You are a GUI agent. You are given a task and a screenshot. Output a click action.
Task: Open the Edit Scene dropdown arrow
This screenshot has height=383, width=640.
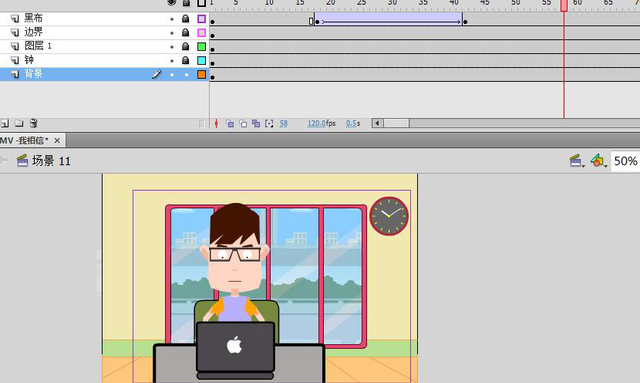point(583,165)
